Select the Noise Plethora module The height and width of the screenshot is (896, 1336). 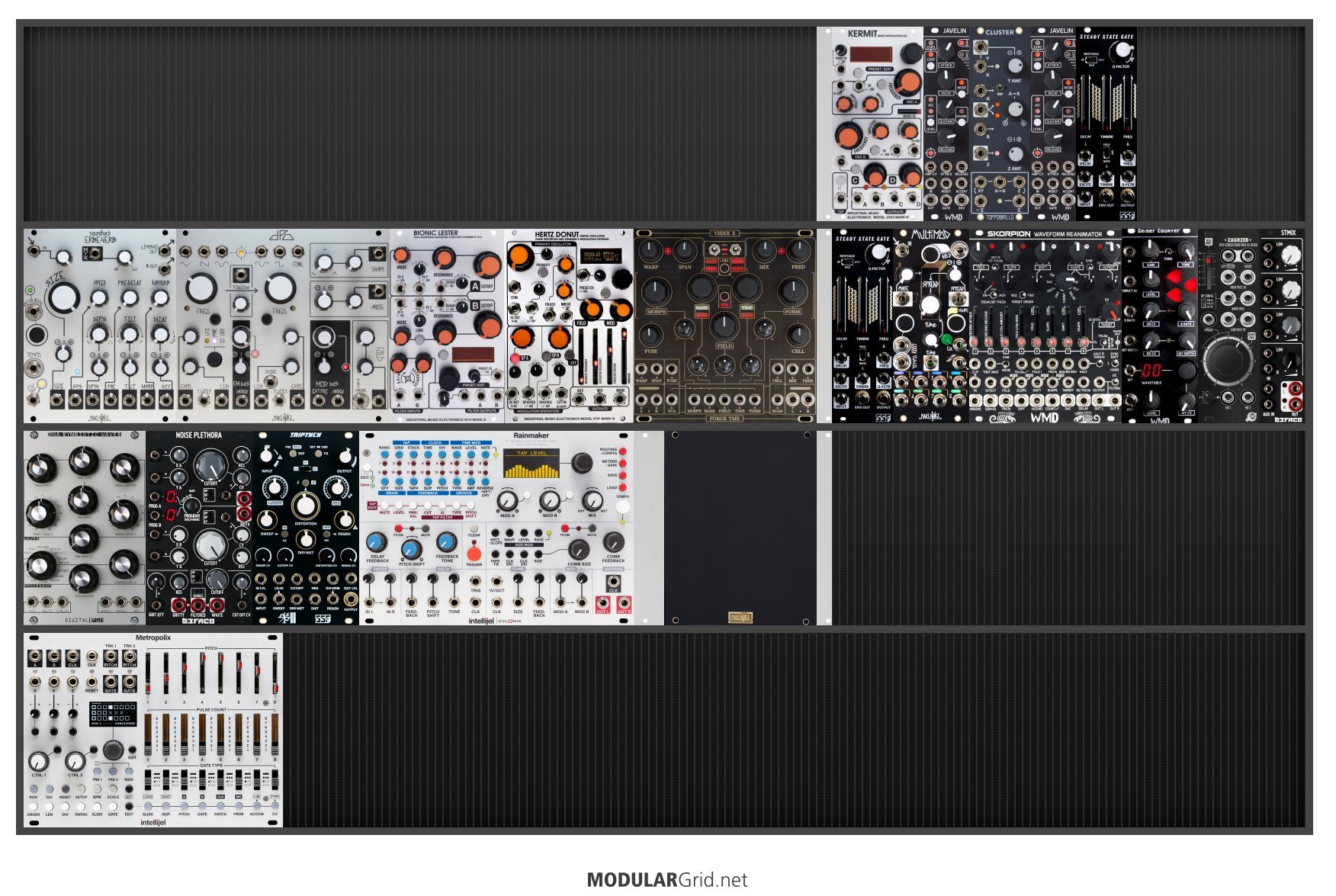[x=199, y=528]
